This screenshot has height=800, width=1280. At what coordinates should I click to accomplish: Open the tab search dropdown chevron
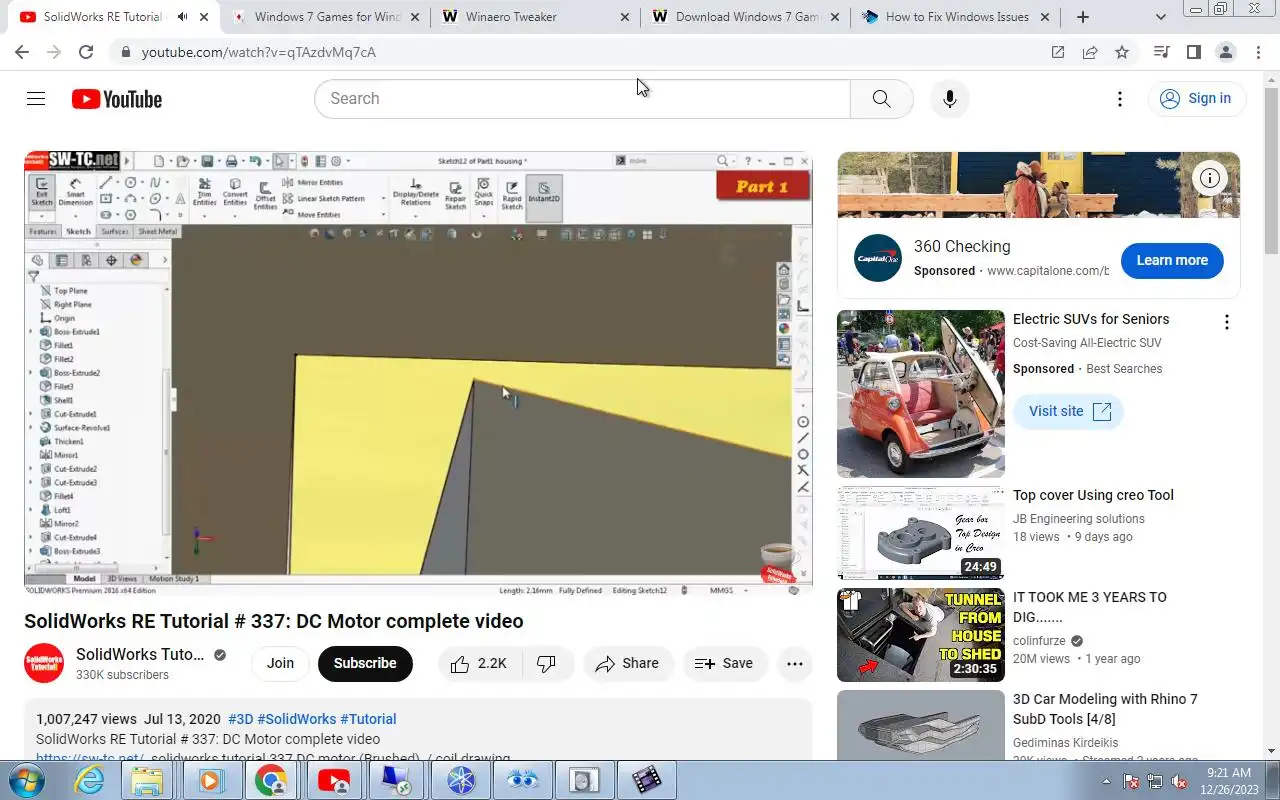(x=1160, y=17)
